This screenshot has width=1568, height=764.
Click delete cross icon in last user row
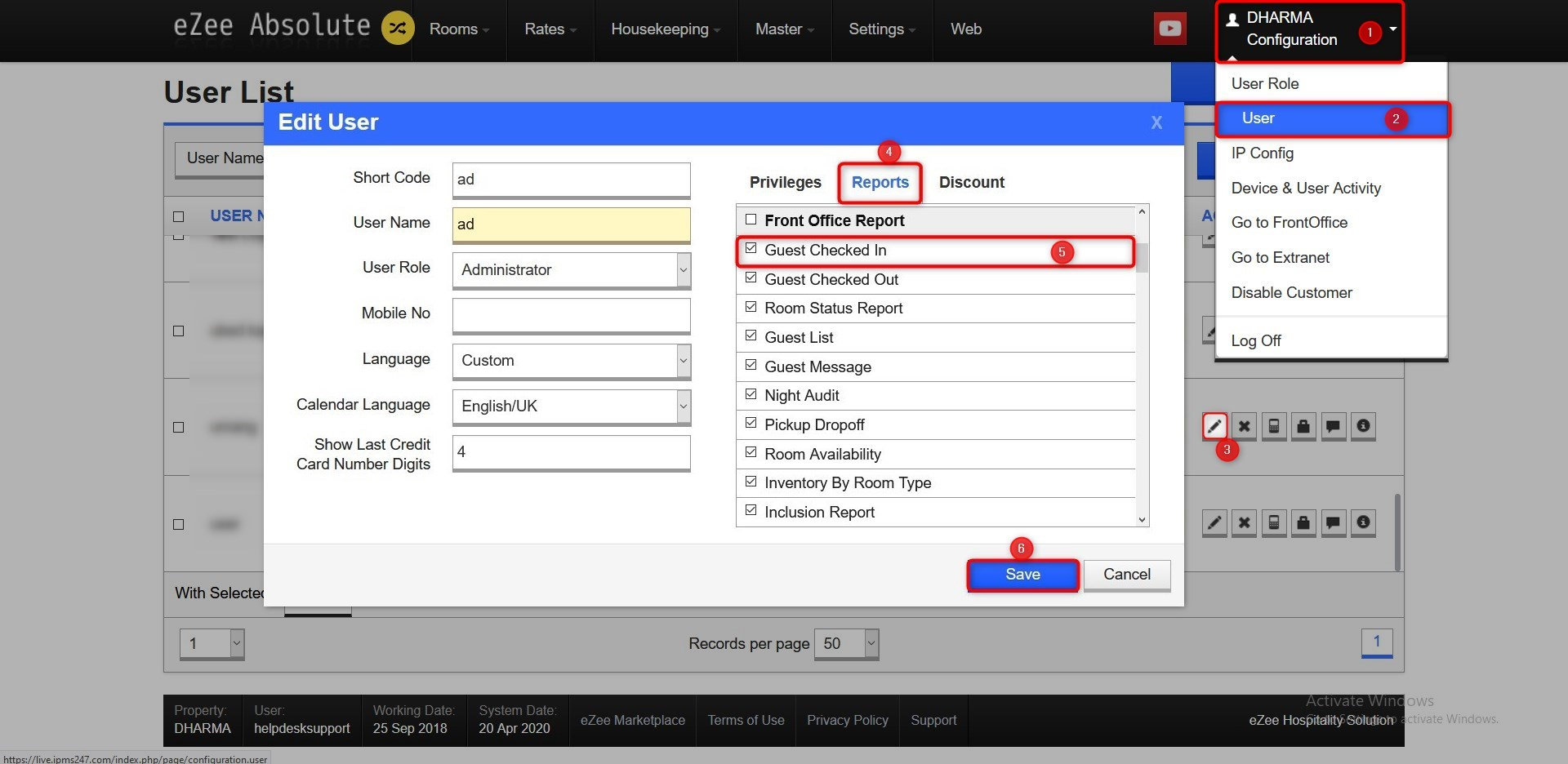click(x=1244, y=522)
